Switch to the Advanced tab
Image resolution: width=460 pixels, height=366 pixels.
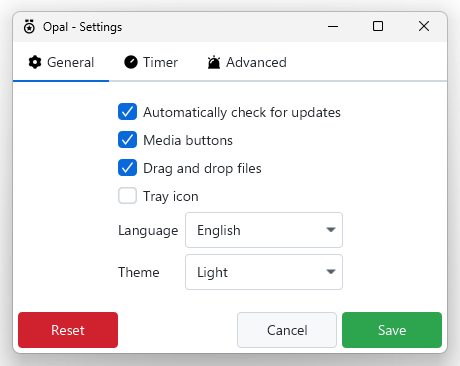click(247, 62)
